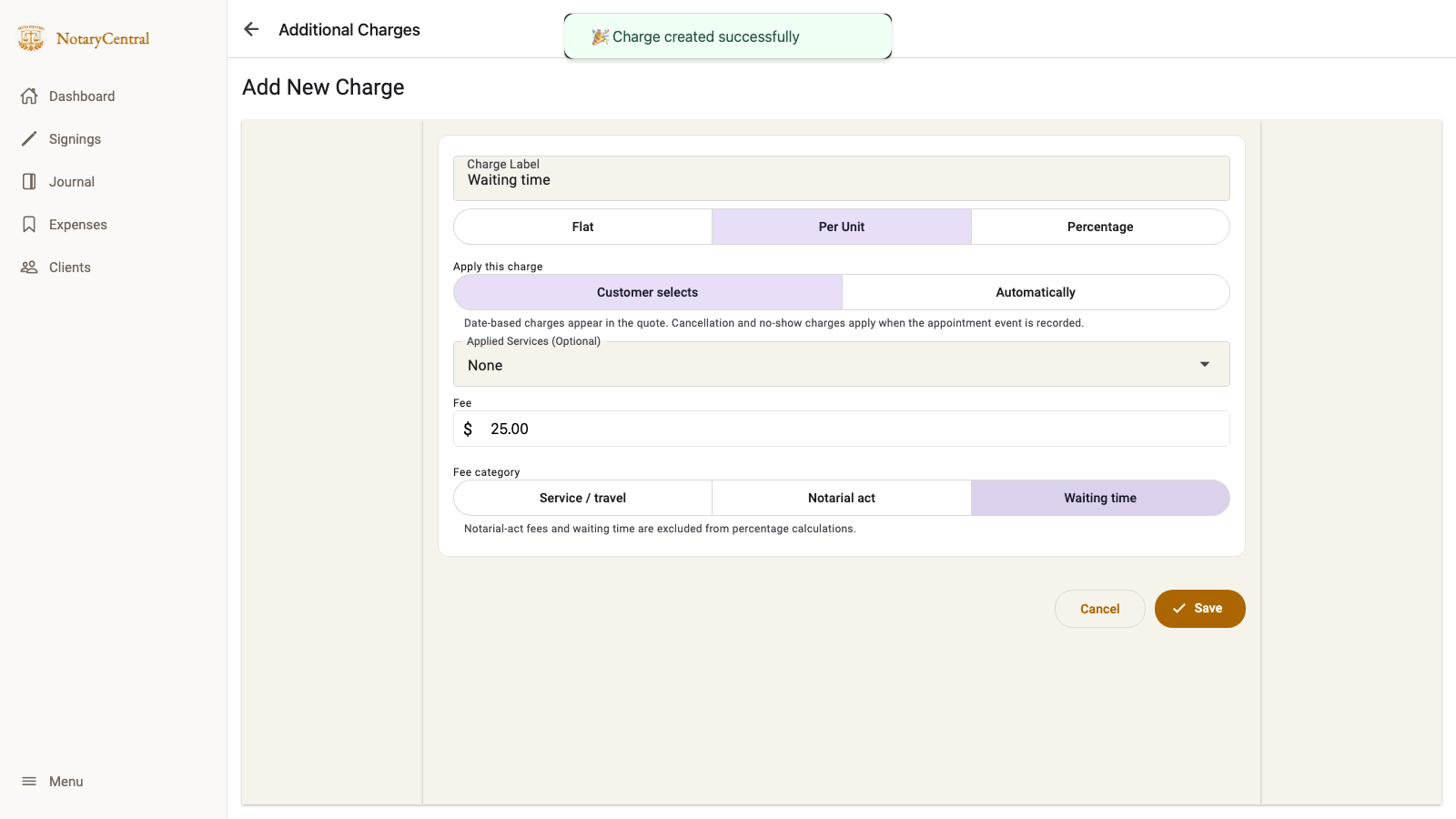Open the Applied Services dropdown
The width and height of the screenshot is (1456, 819).
(842, 364)
